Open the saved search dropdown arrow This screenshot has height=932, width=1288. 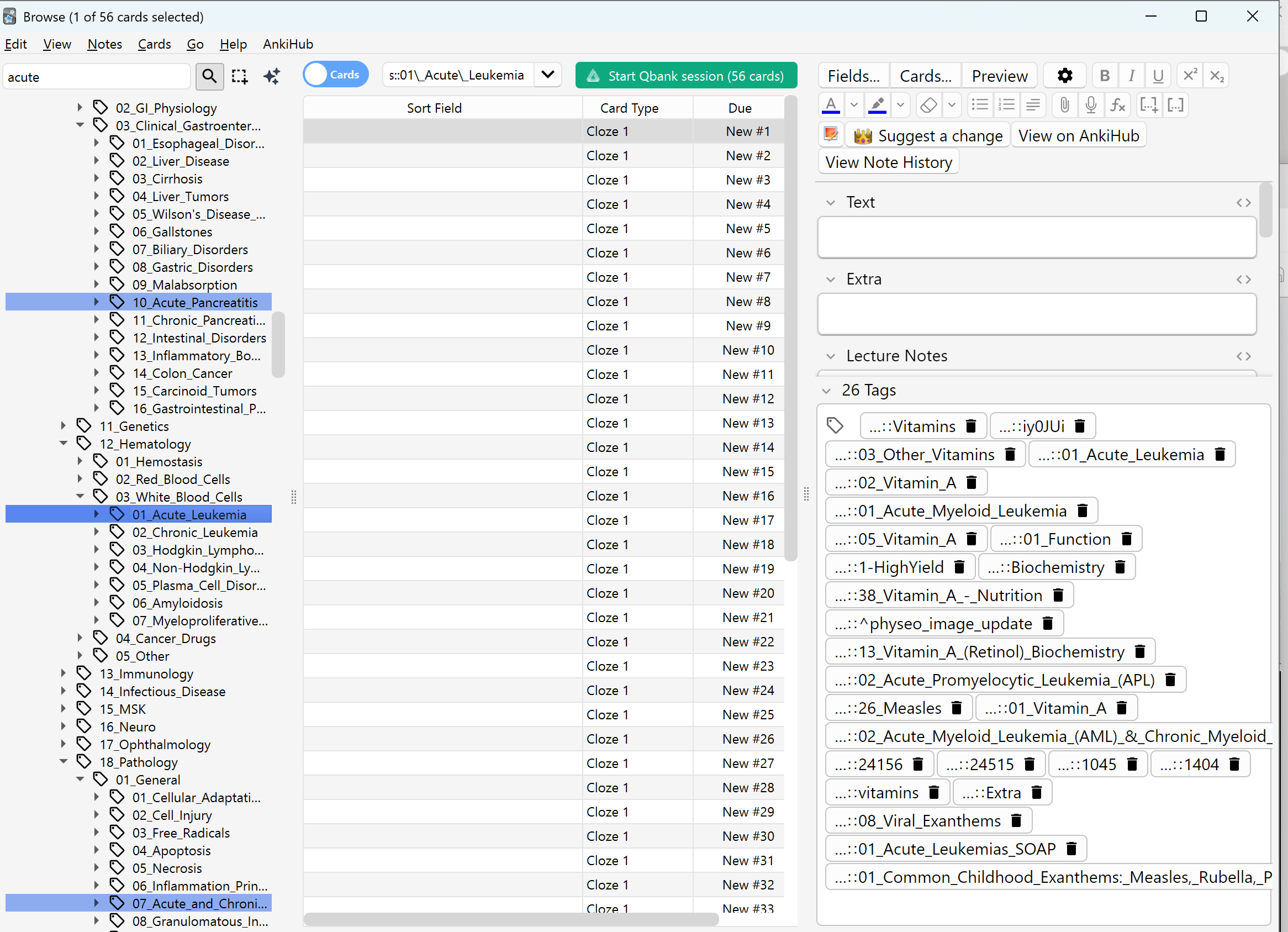[547, 75]
